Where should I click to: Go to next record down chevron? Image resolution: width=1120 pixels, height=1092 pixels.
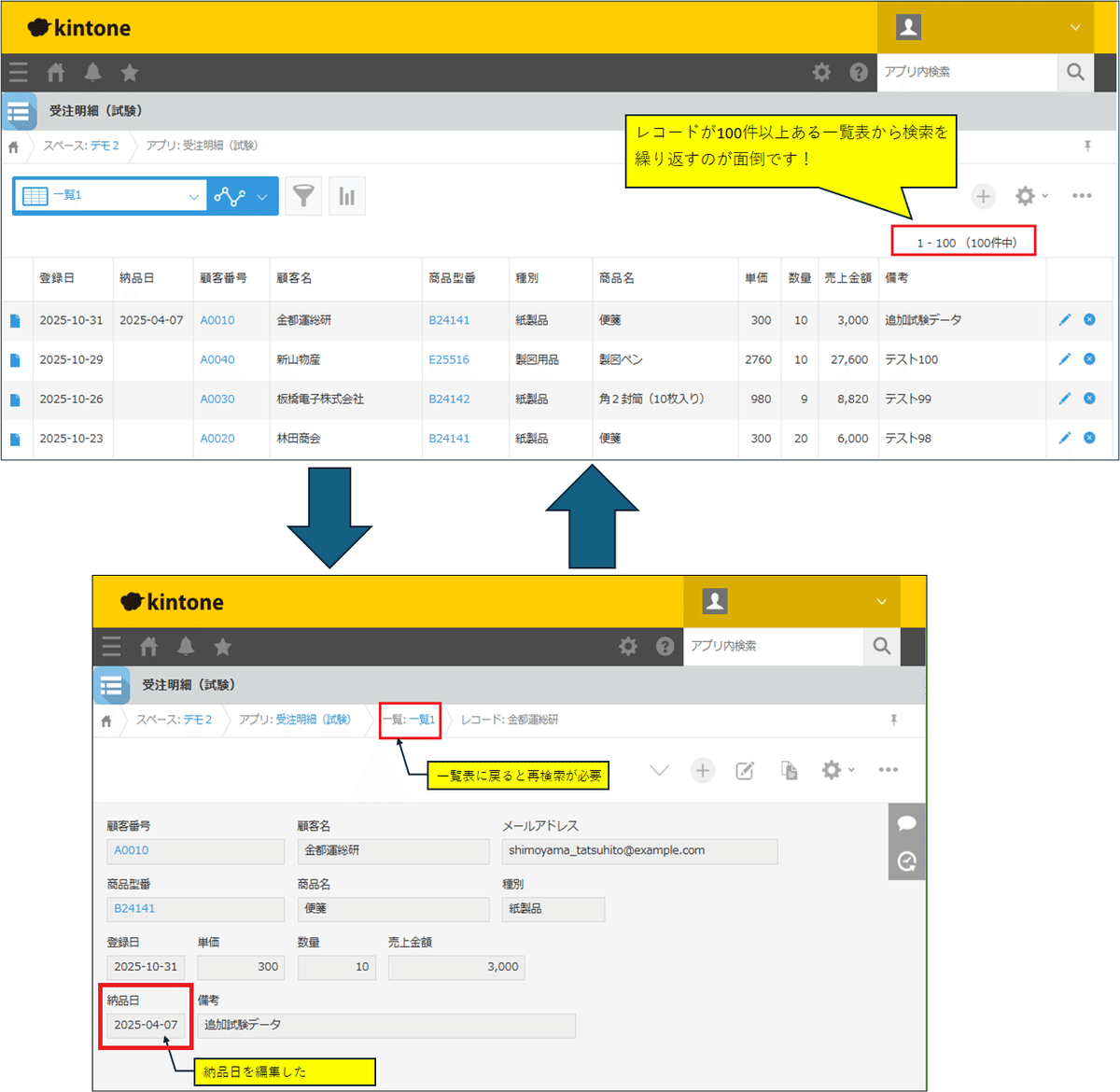[x=660, y=770]
